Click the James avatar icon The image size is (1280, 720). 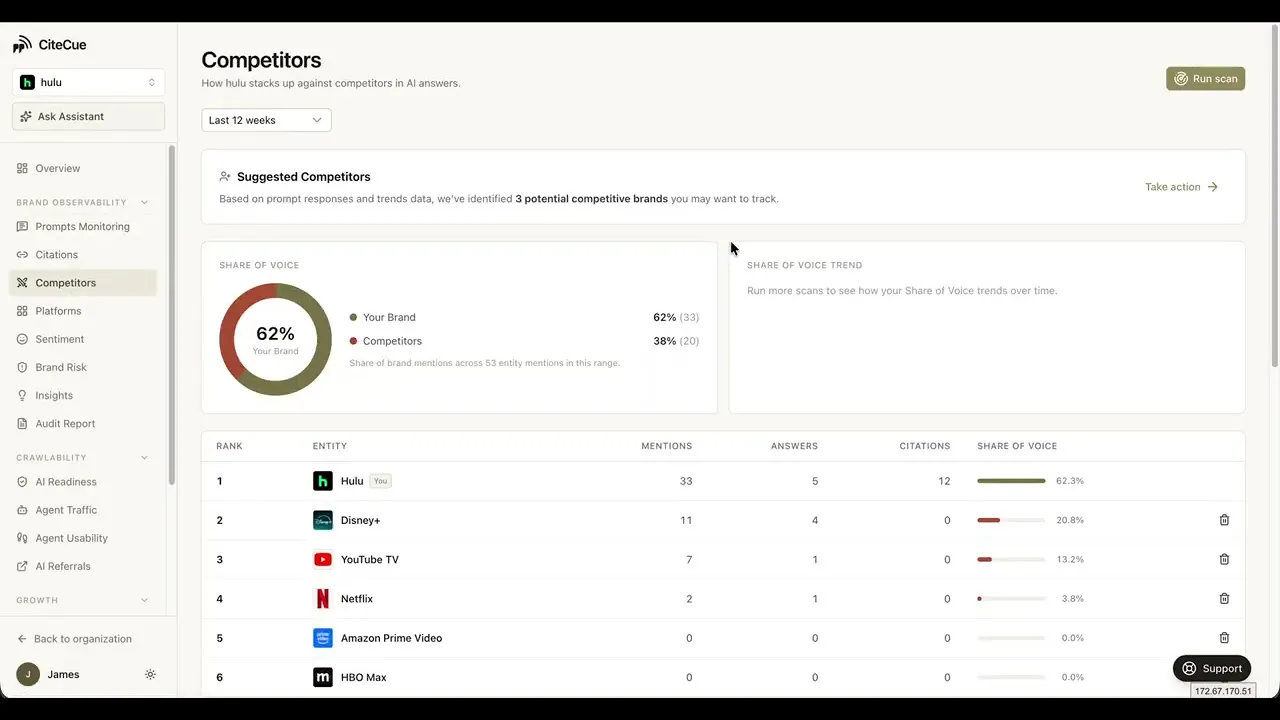tap(28, 674)
